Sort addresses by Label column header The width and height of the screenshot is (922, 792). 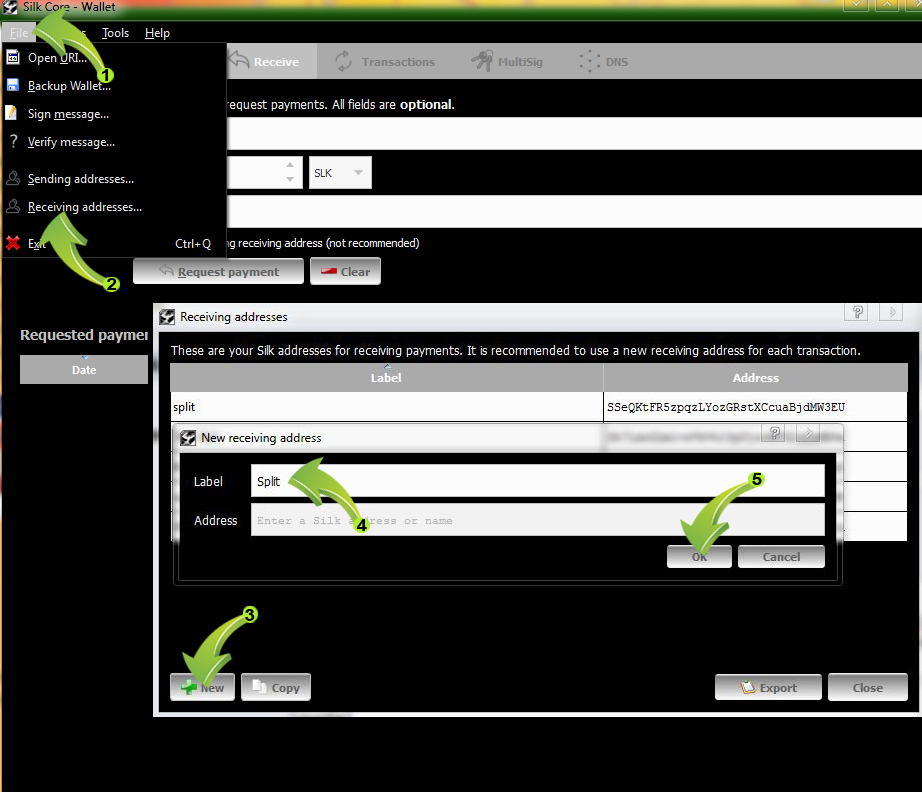[x=386, y=378]
